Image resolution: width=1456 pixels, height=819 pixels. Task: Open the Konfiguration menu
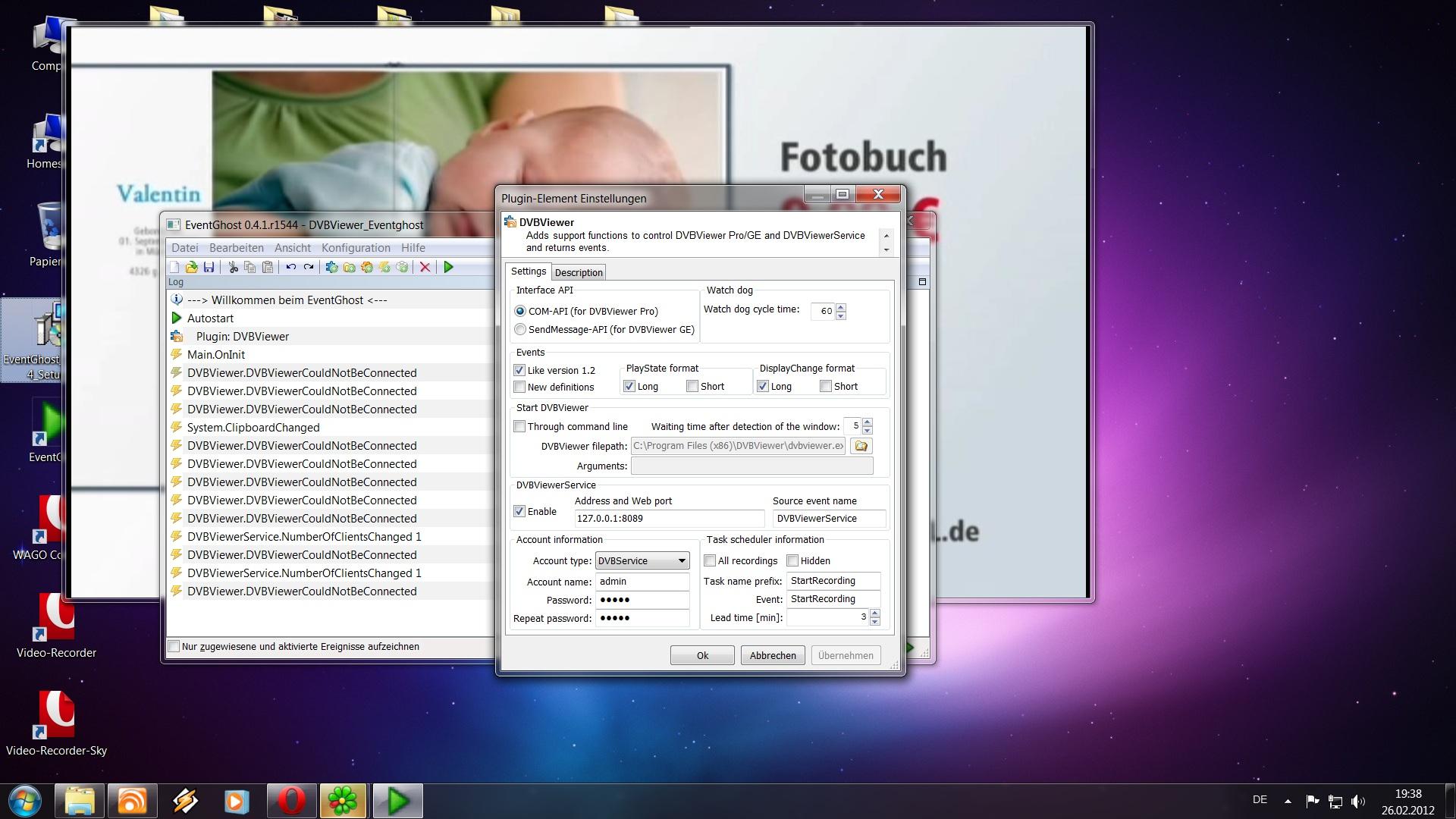click(356, 248)
